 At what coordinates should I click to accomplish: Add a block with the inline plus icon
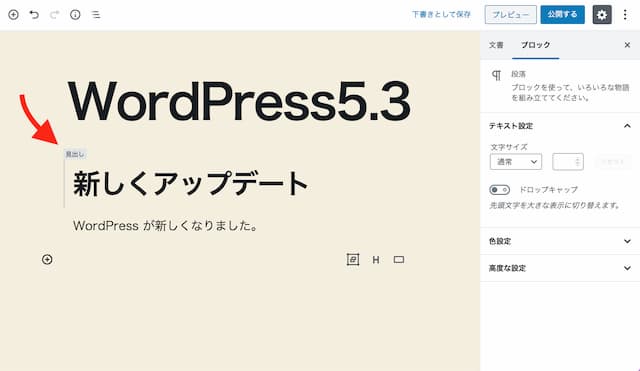pos(47,259)
